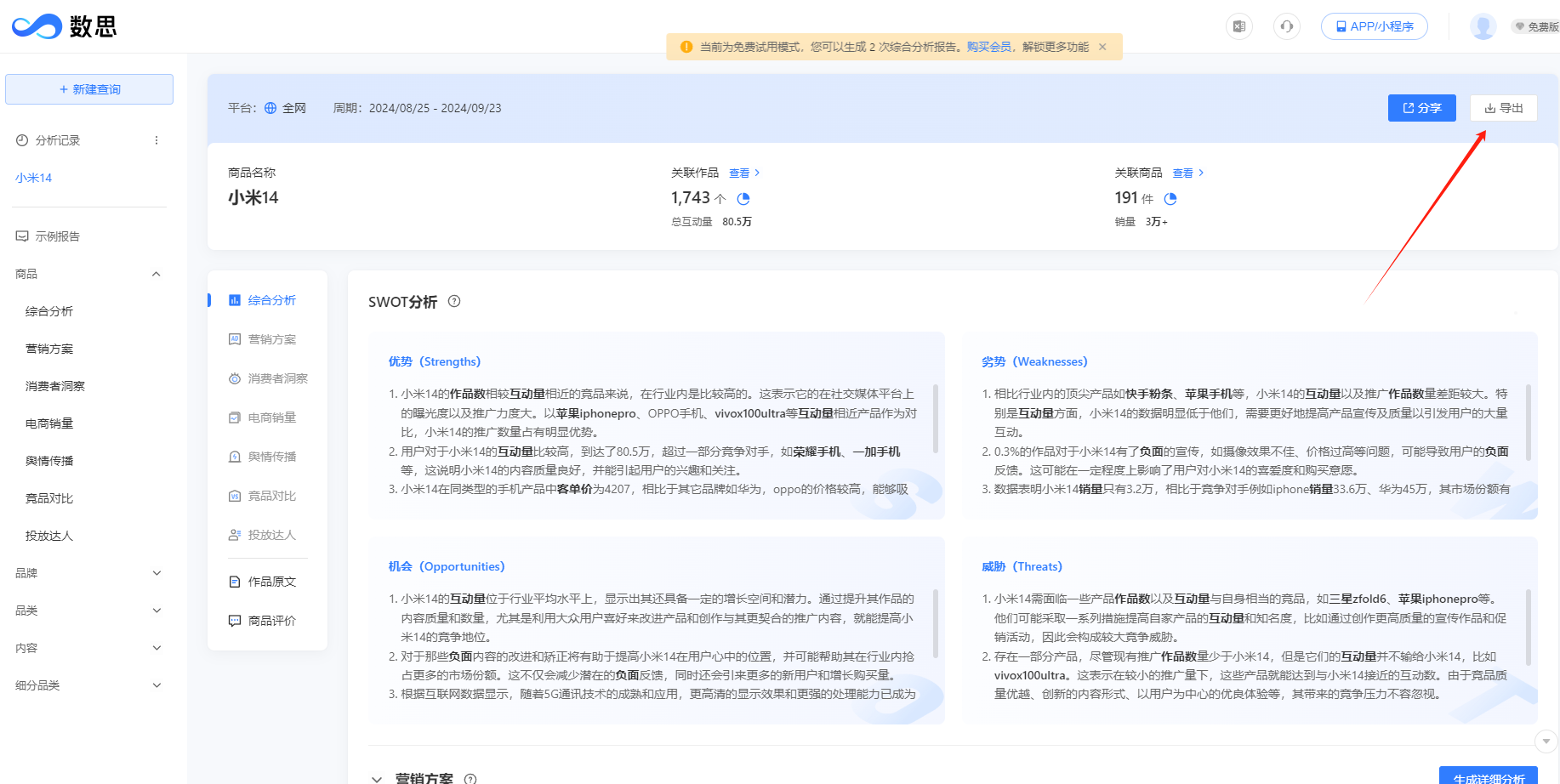The height and width of the screenshot is (784, 1560).
Task: Click the 免费版 membership badge
Action: point(1535,26)
